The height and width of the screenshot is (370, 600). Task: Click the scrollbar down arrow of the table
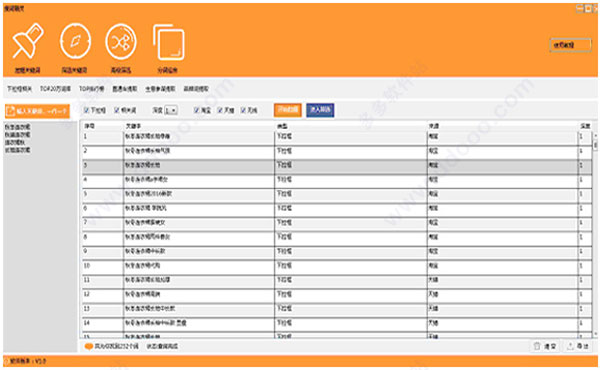(x=595, y=334)
